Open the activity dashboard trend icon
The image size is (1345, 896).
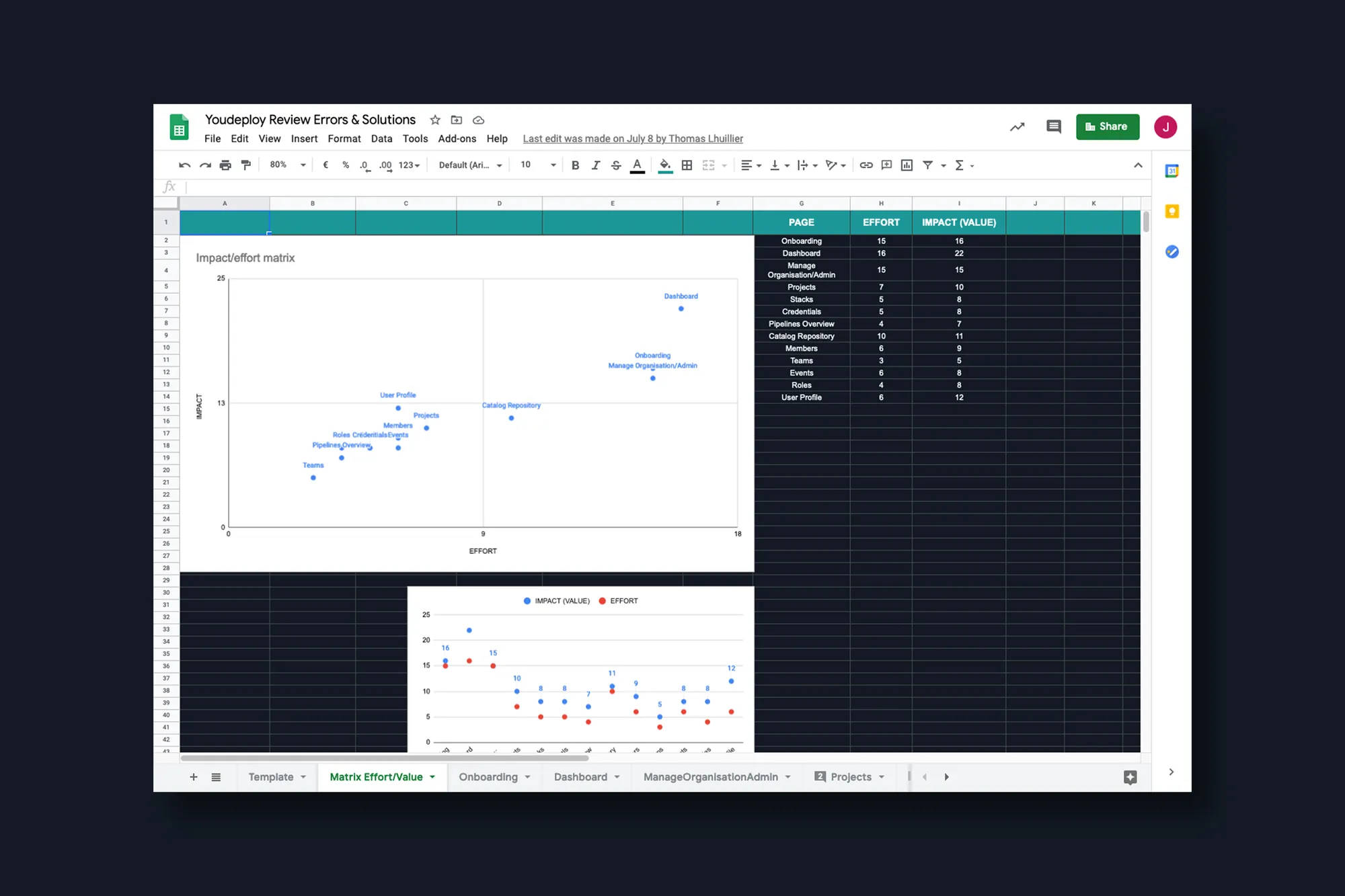(x=1017, y=127)
